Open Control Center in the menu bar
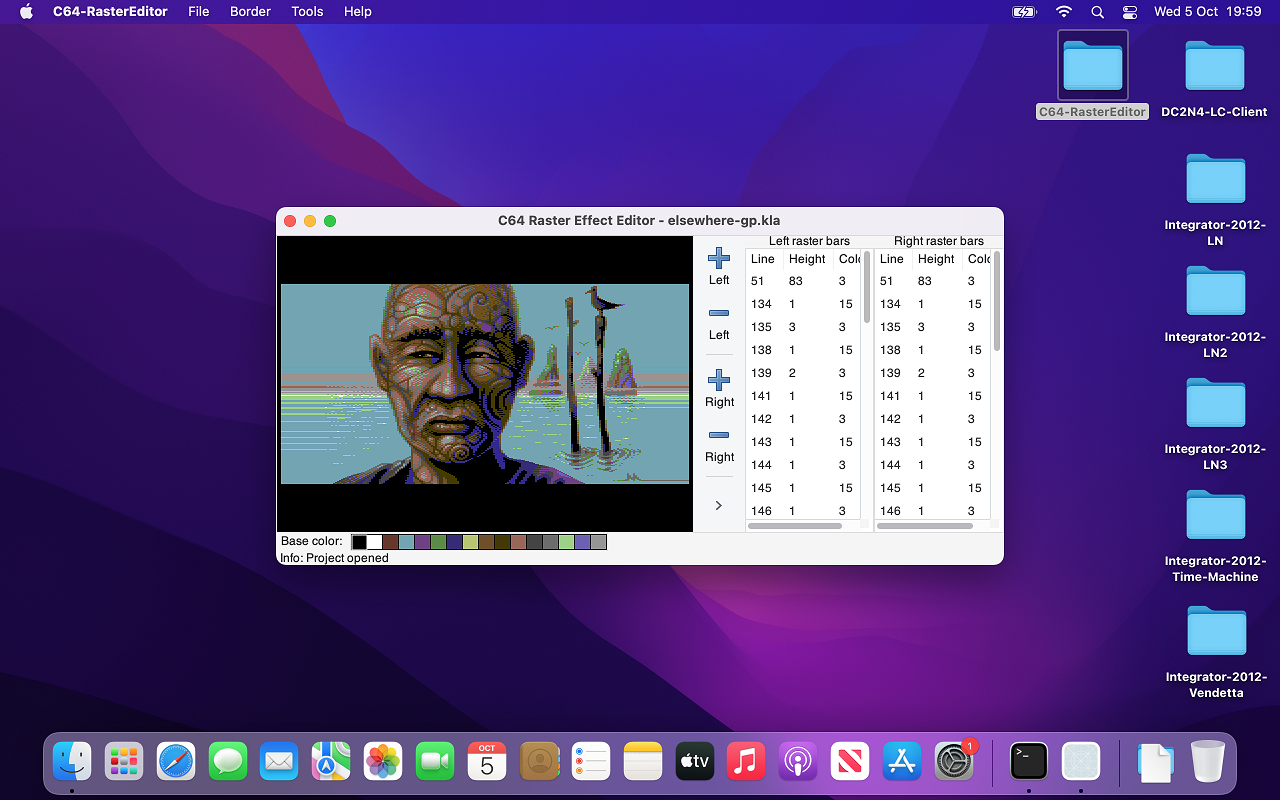This screenshot has width=1280, height=800. click(x=1130, y=12)
